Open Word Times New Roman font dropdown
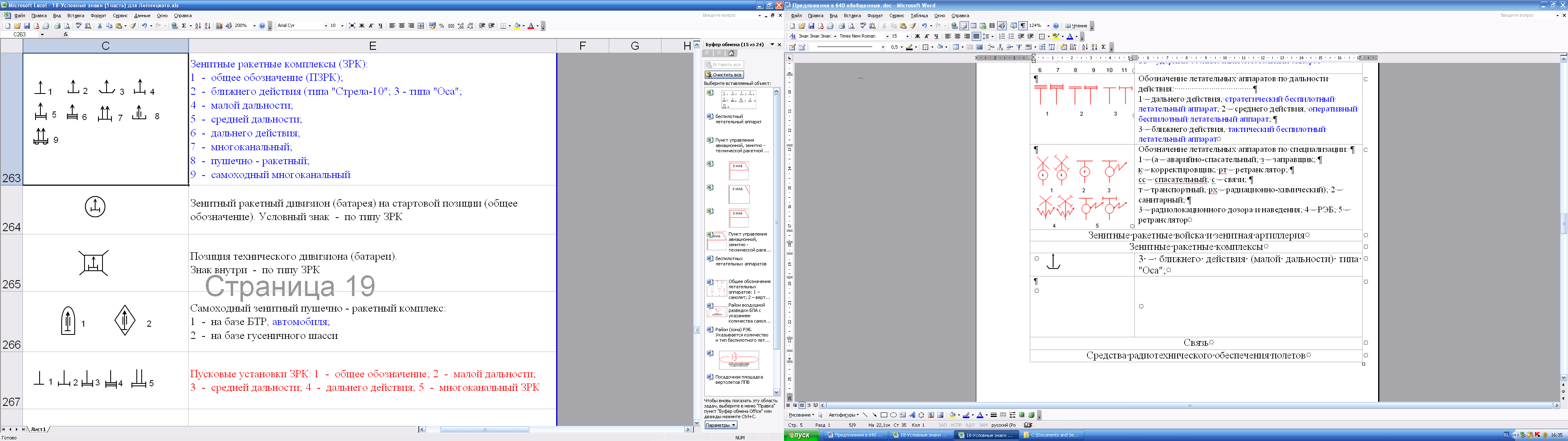The image size is (1568, 441). point(887,37)
